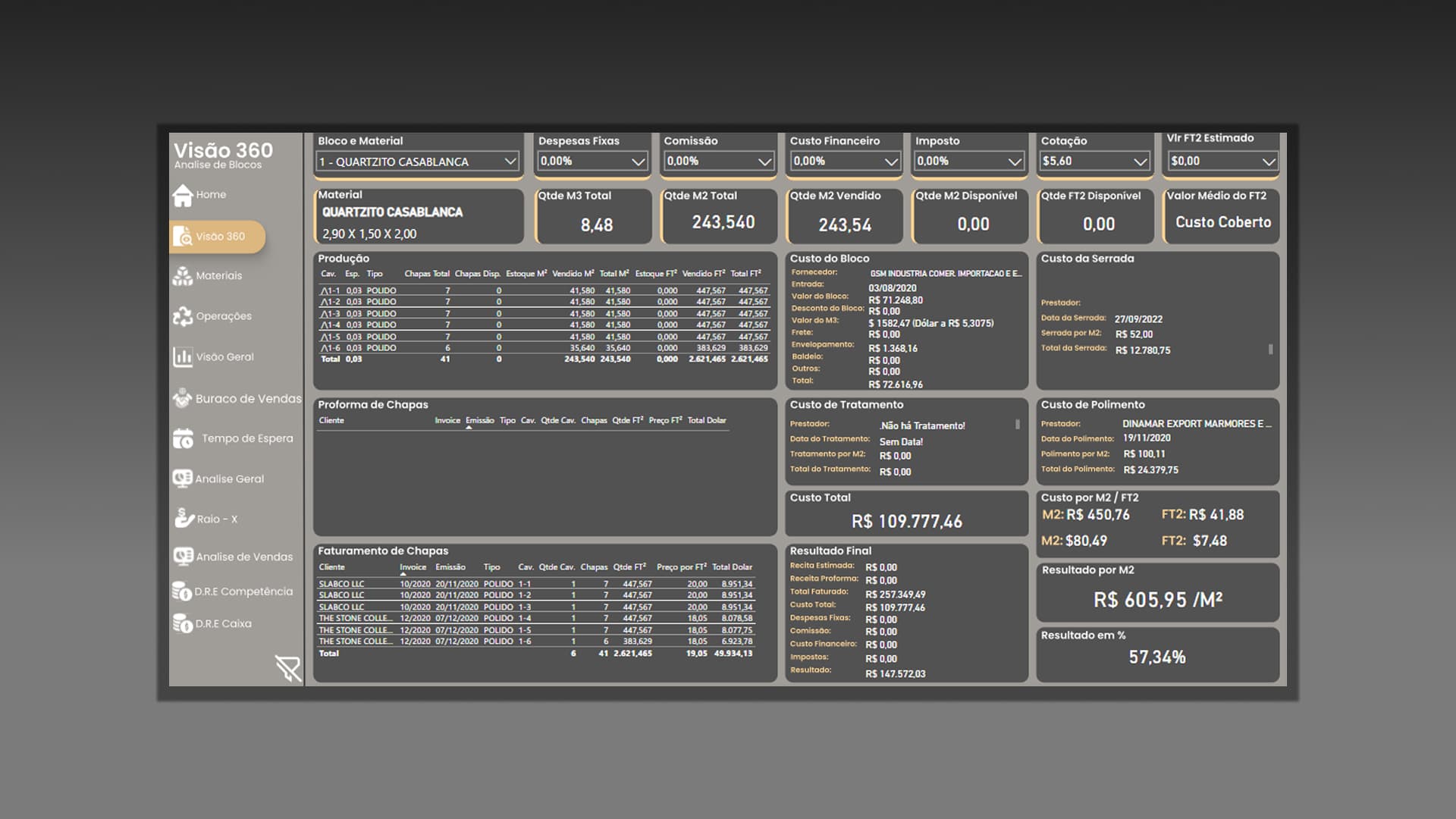The height and width of the screenshot is (819, 1456).
Task: Click the Qtde M2 Disponível 0,00 card
Action: click(x=971, y=216)
